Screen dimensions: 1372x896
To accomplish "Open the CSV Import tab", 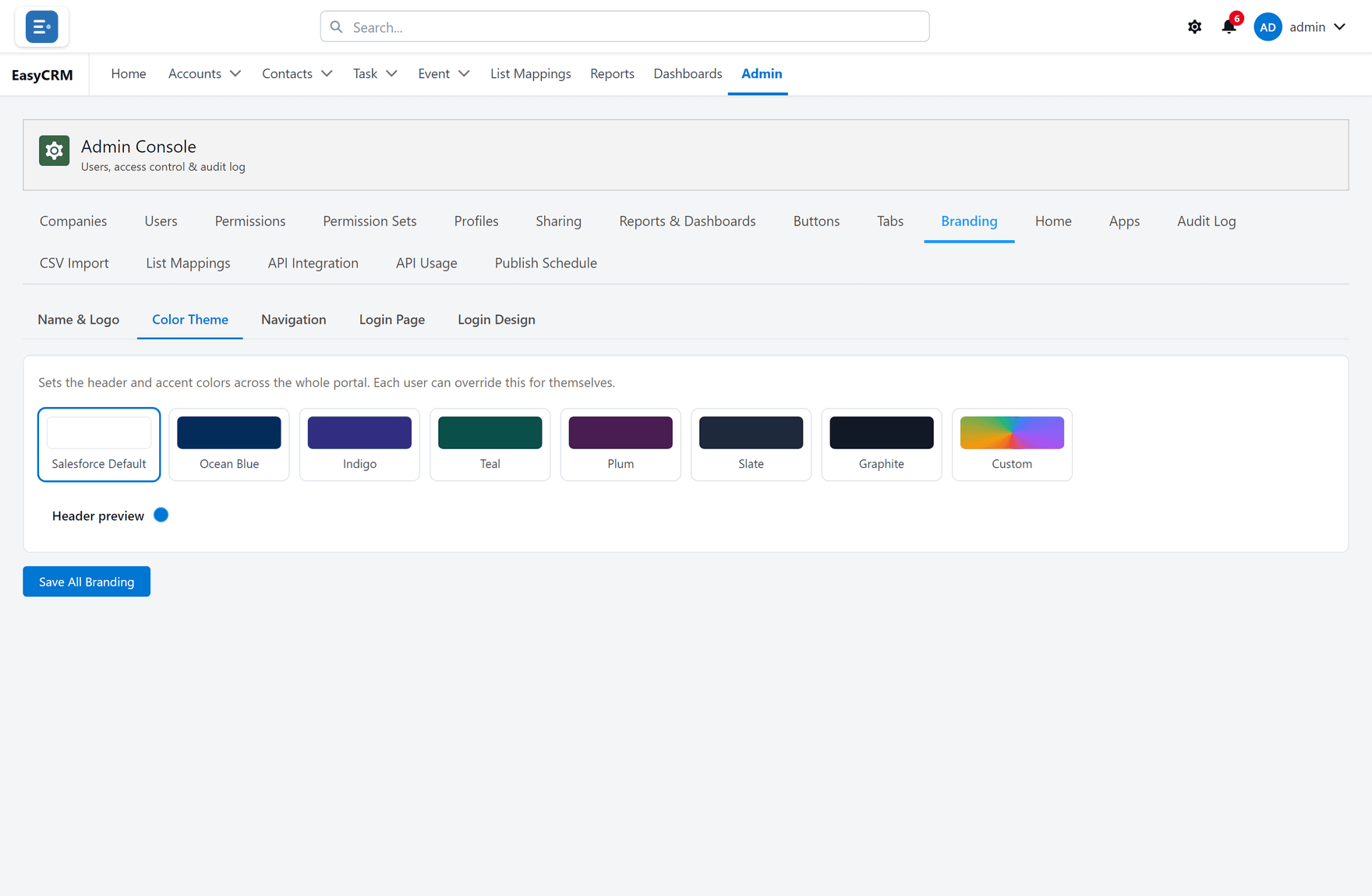I will coord(74,264).
